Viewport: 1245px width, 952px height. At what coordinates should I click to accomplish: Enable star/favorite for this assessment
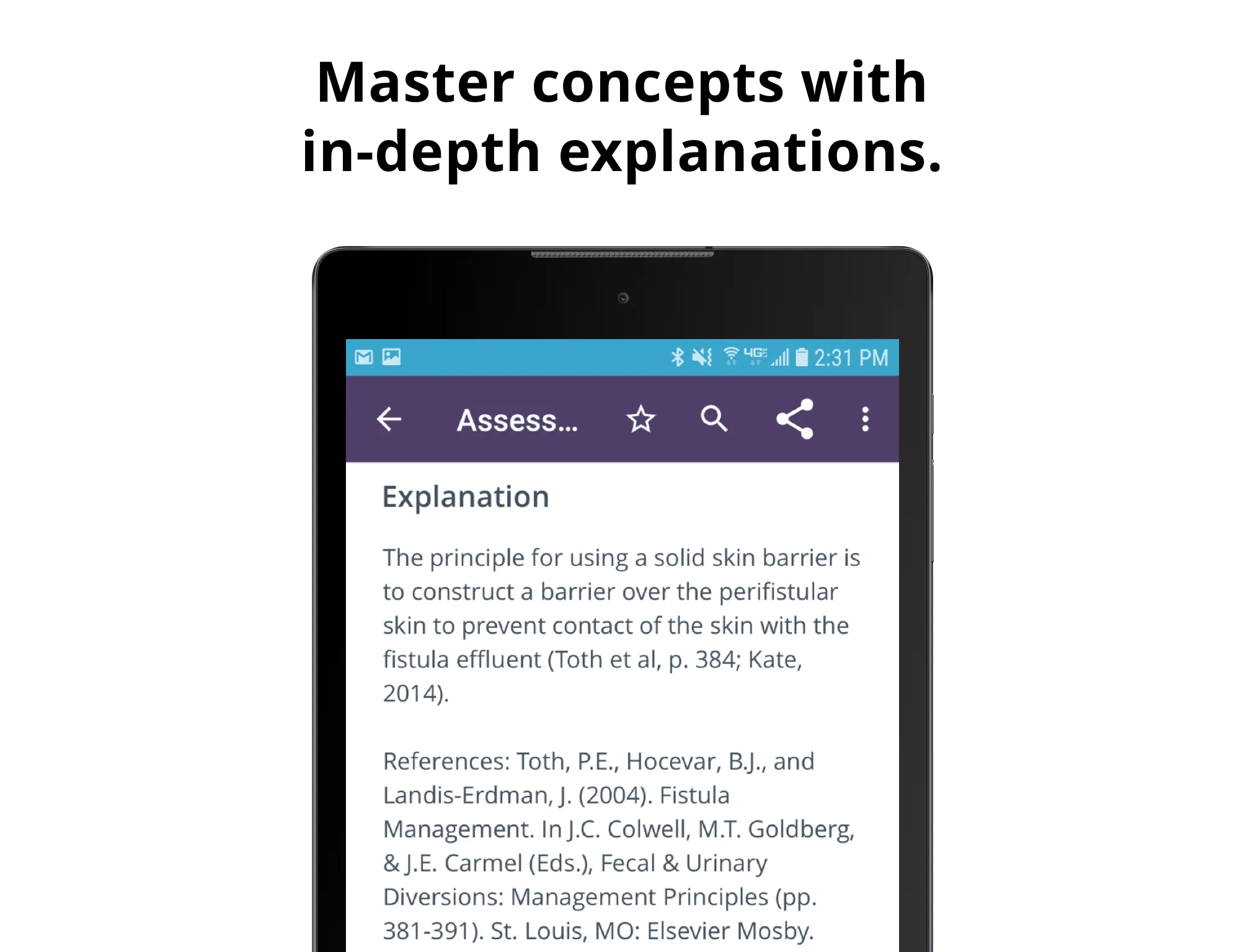point(640,419)
